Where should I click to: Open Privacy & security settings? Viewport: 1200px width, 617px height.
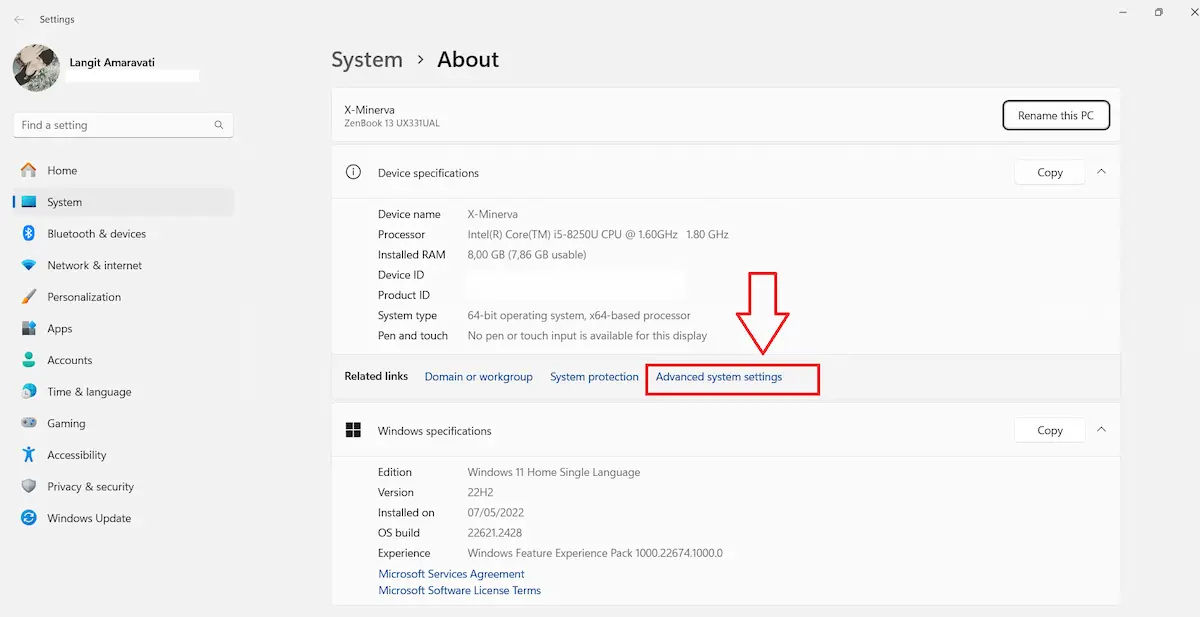click(x=123, y=487)
